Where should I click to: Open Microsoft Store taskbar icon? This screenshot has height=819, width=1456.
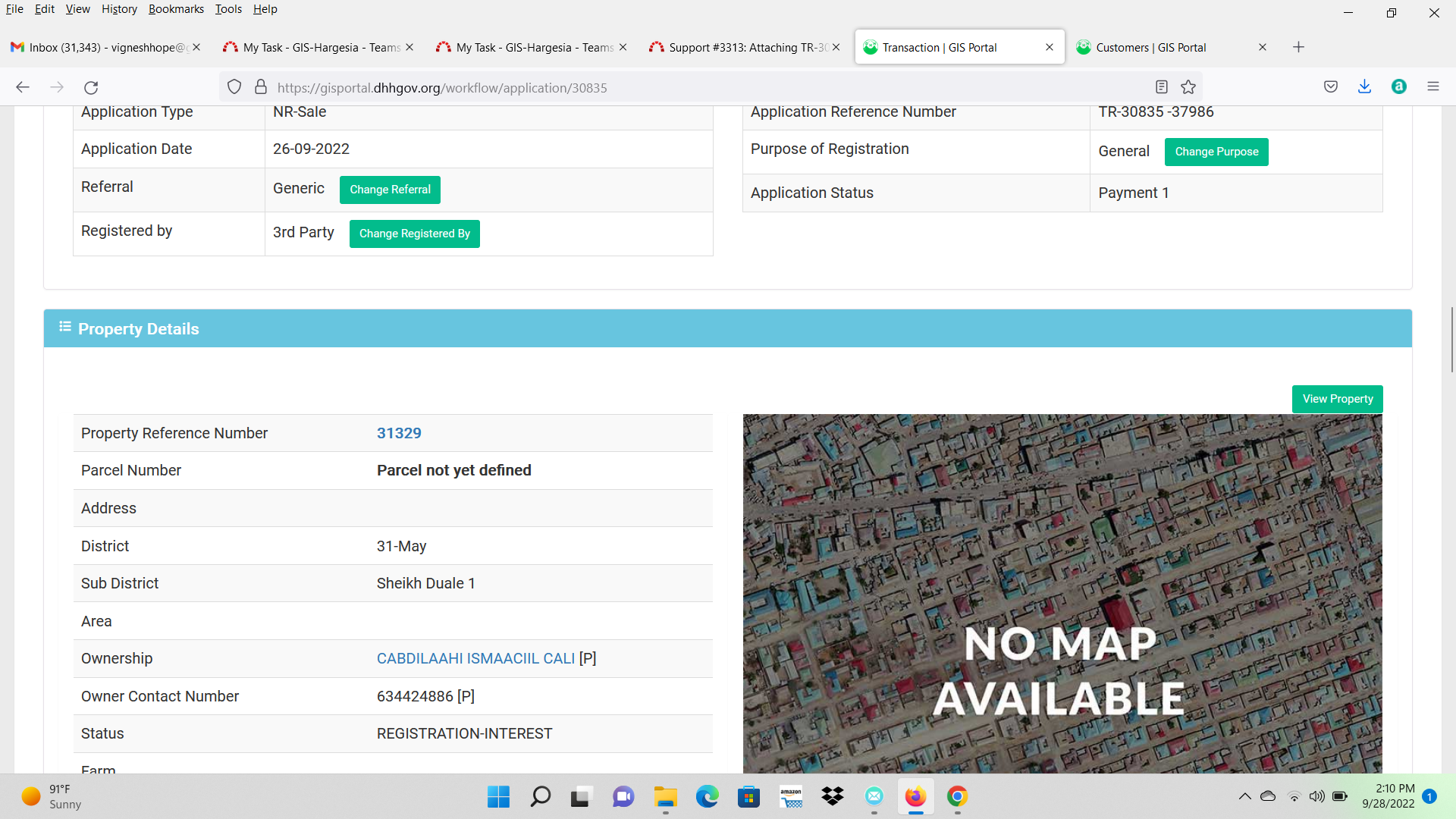pyautogui.click(x=749, y=796)
